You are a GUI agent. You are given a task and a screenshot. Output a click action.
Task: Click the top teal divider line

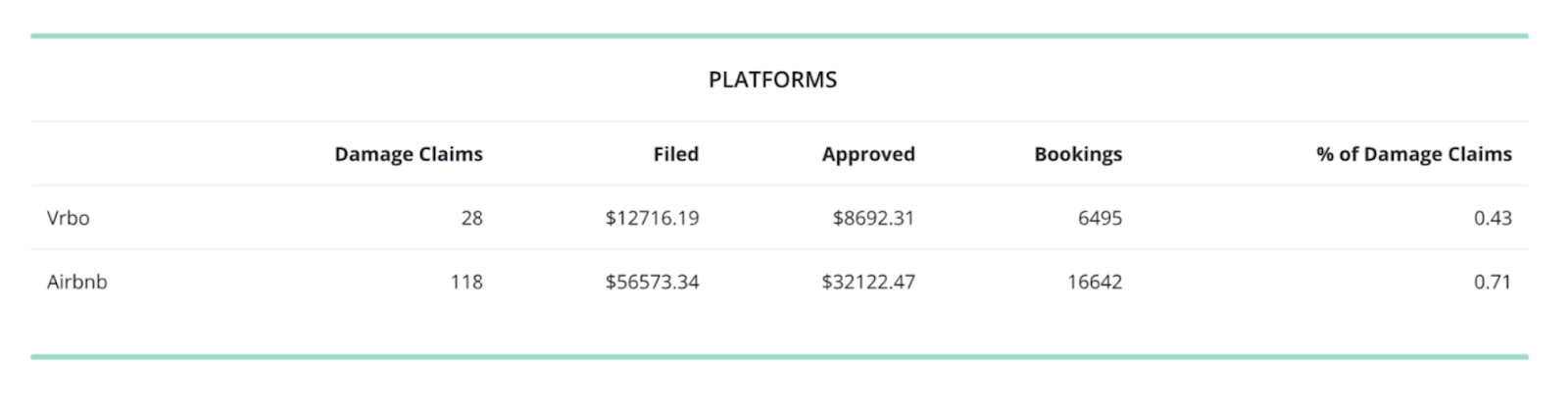point(779,36)
